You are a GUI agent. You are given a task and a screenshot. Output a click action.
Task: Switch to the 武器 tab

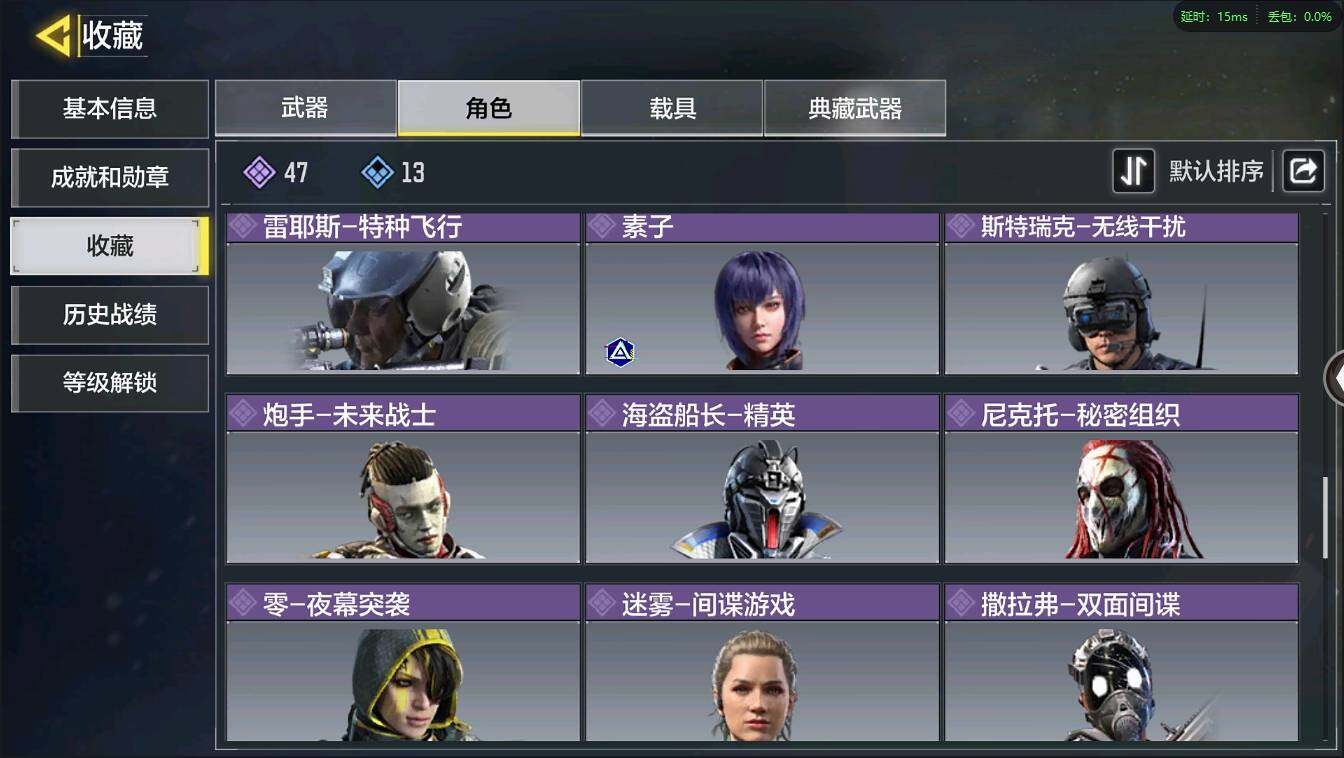click(305, 108)
